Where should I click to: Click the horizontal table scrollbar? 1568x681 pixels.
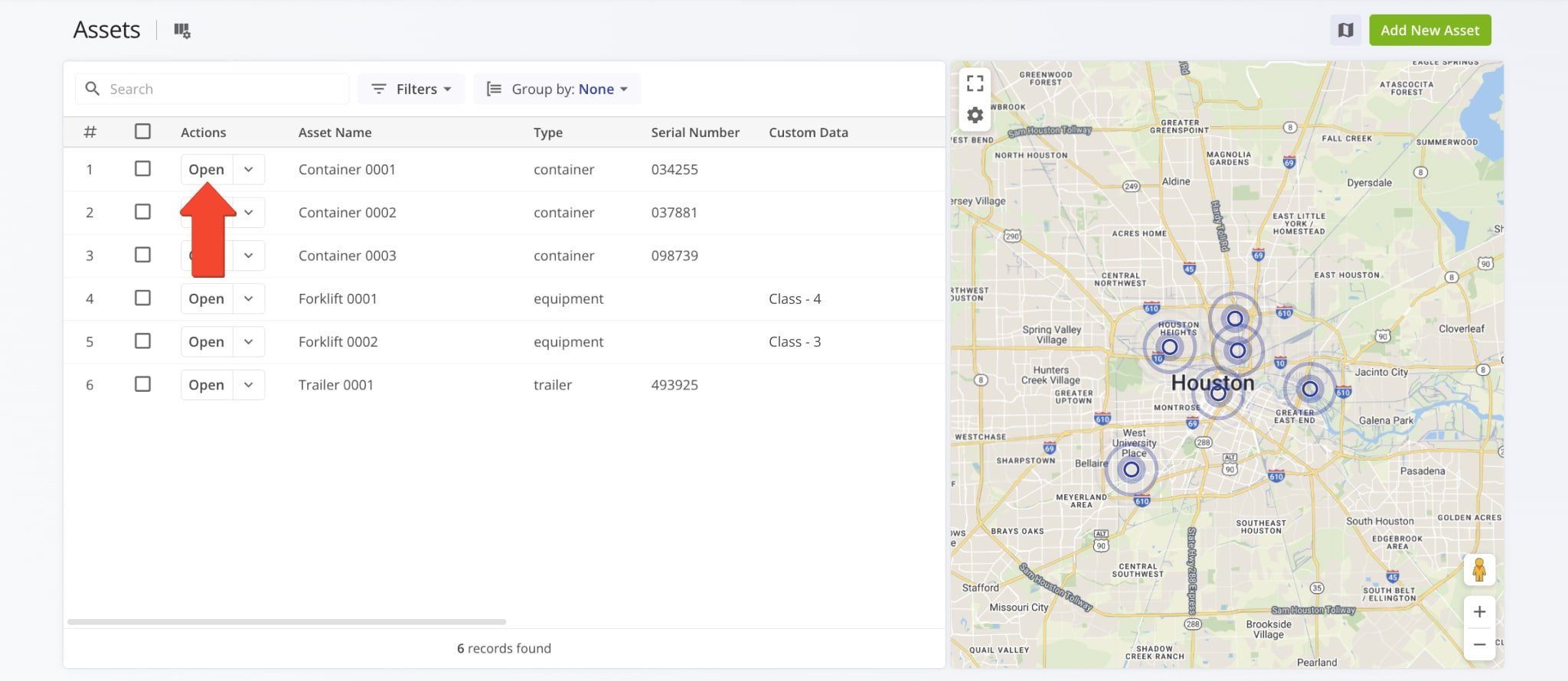point(286,621)
